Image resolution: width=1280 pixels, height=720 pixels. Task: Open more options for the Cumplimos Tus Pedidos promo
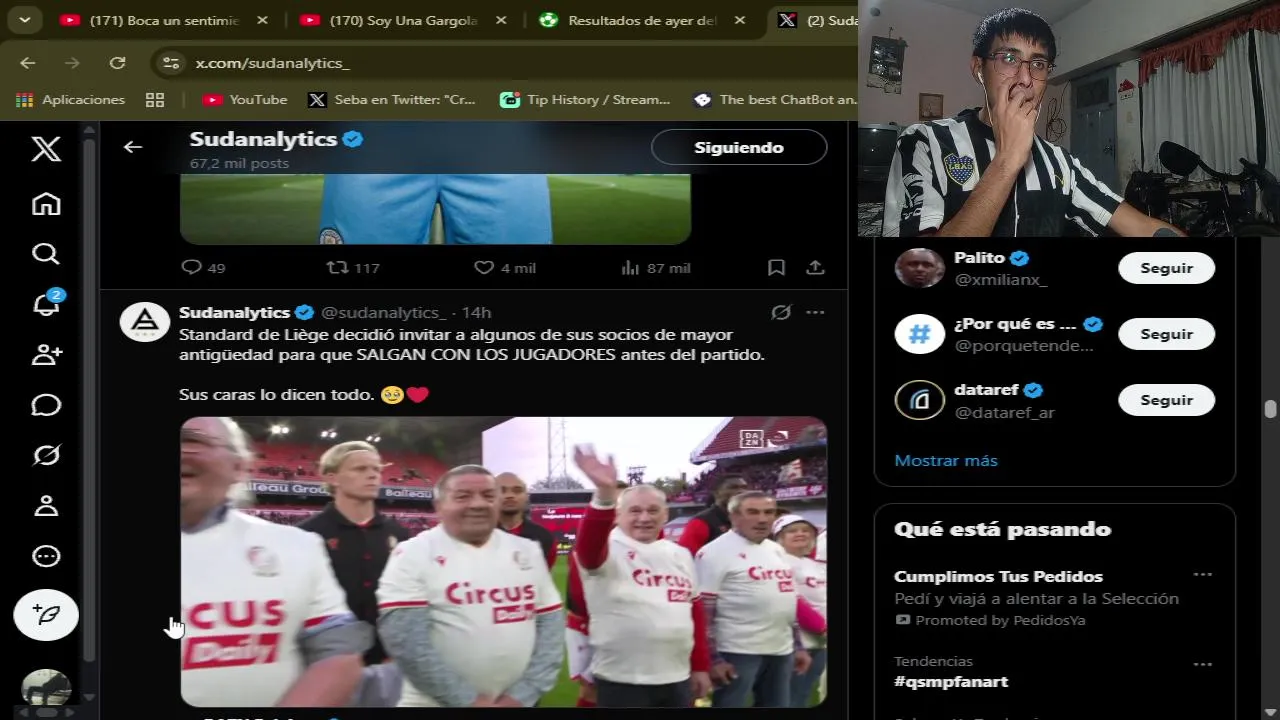click(x=1203, y=575)
